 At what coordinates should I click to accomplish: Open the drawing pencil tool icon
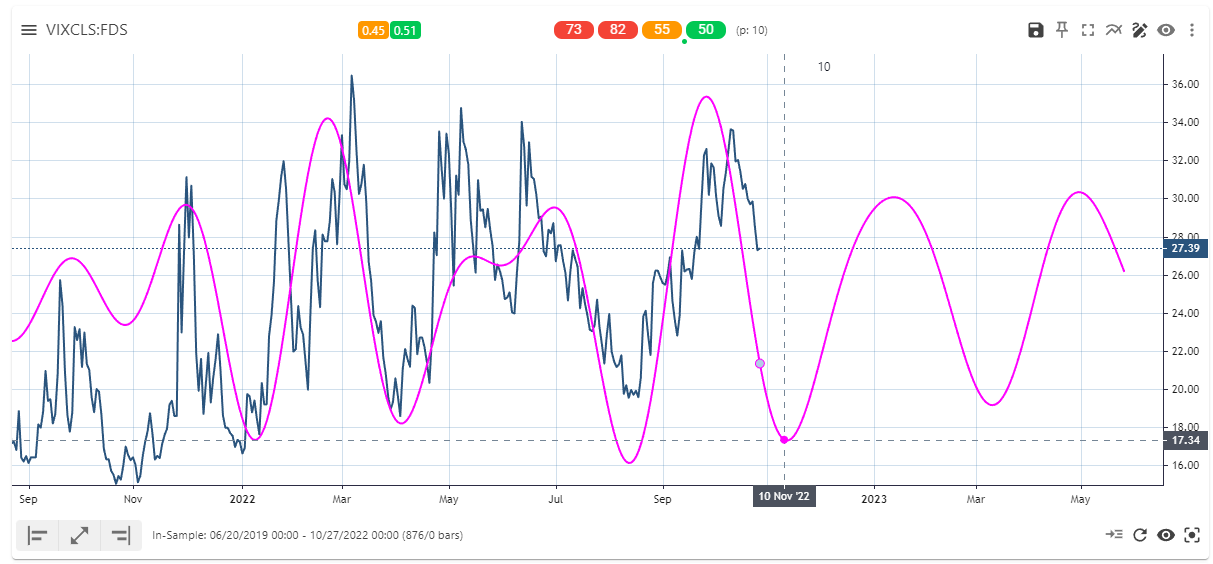pyautogui.click(x=1140, y=30)
